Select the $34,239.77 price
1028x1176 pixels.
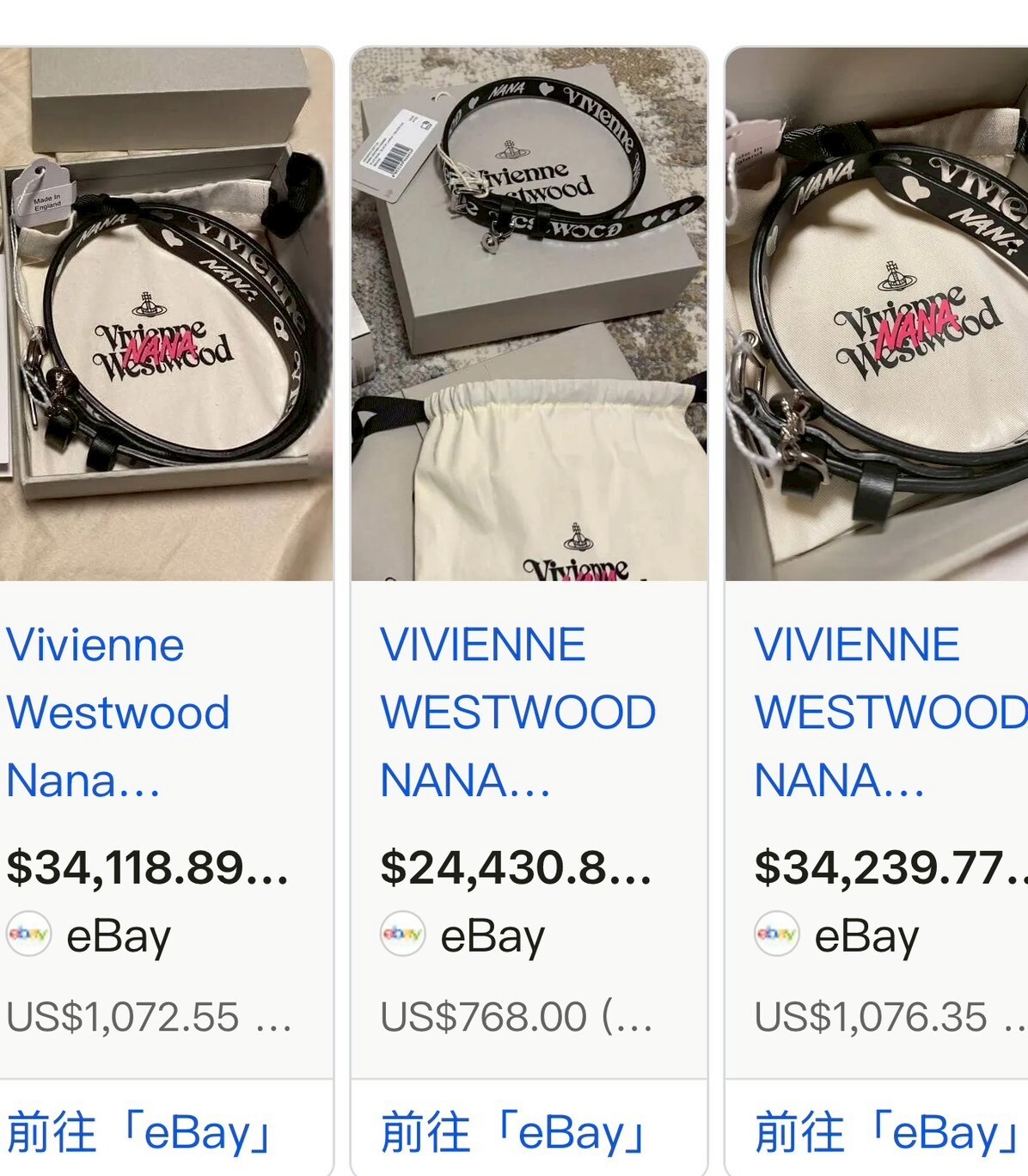click(x=890, y=867)
